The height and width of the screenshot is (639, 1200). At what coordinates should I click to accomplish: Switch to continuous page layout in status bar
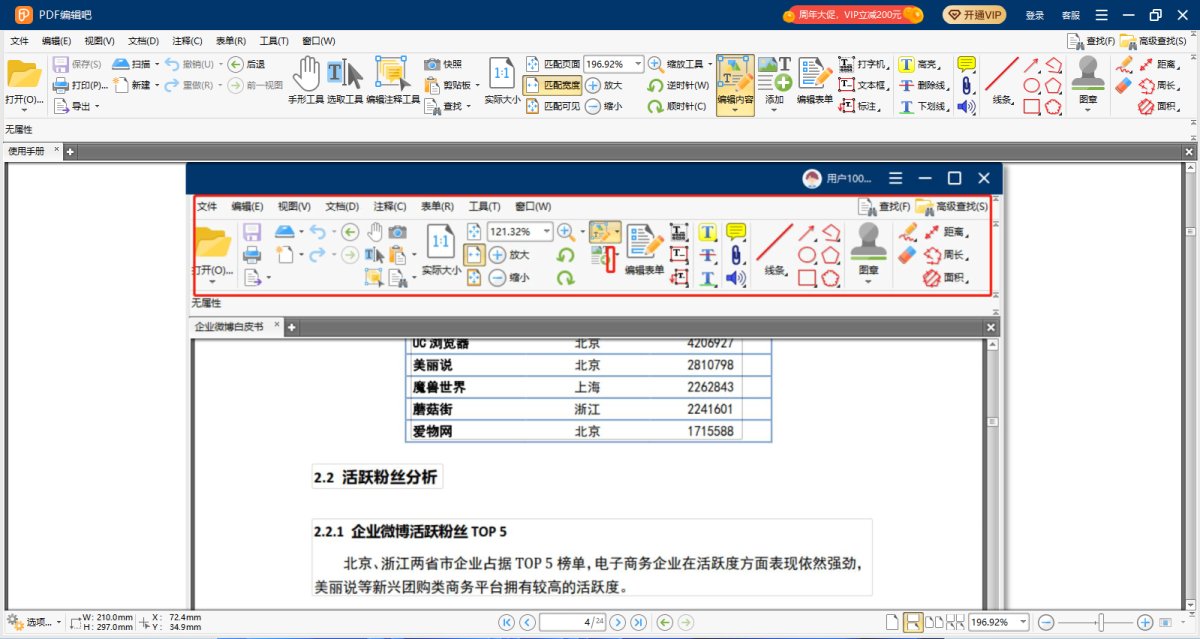[x=913, y=622]
